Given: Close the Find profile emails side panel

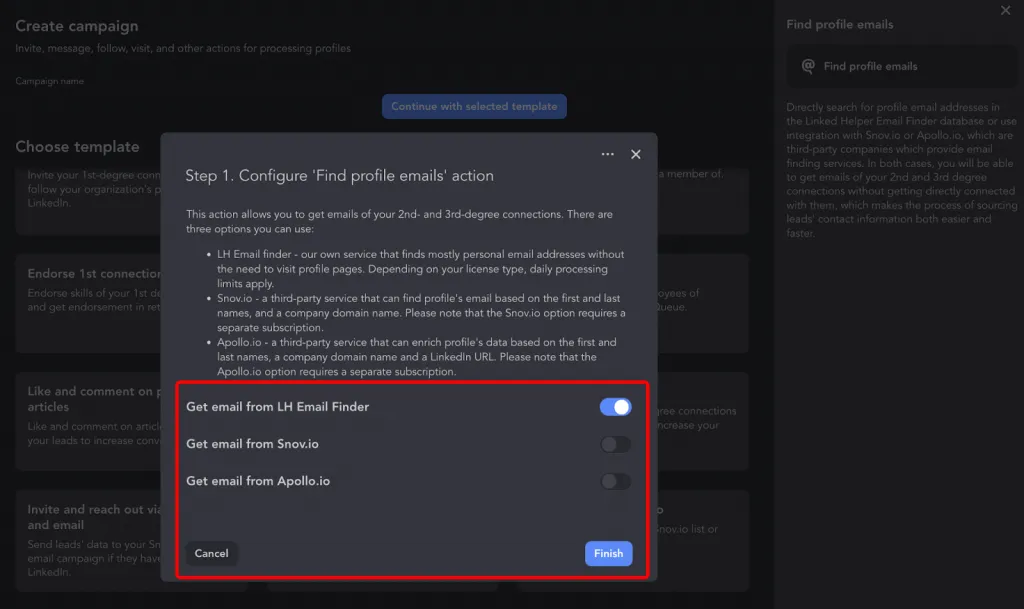Looking at the screenshot, I should [x=1005, y=10].
